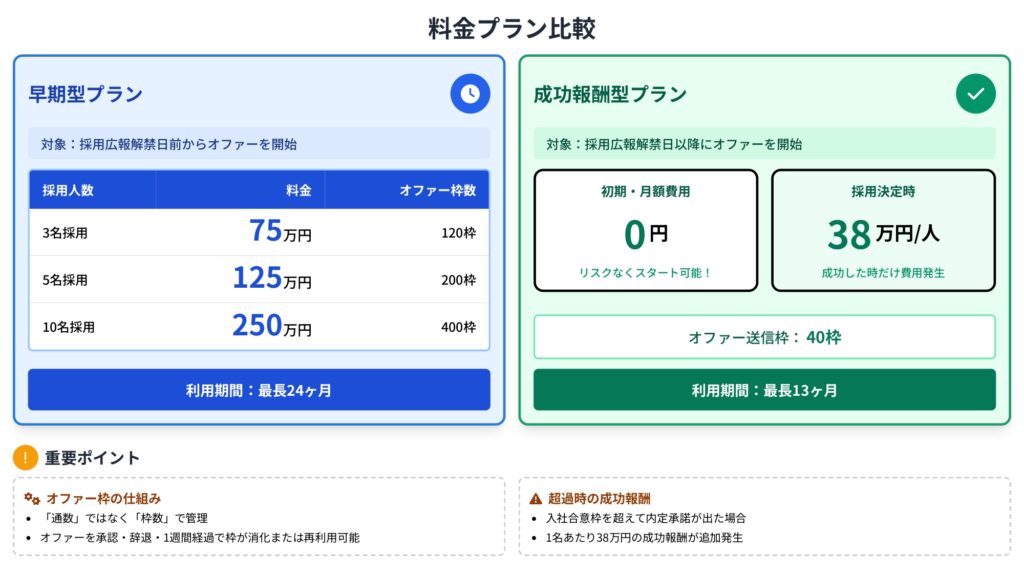The height and width of the screenshot is (576, 1024).
Task: Click the orange exclamation mark icon
Action: tap(25, 458)
